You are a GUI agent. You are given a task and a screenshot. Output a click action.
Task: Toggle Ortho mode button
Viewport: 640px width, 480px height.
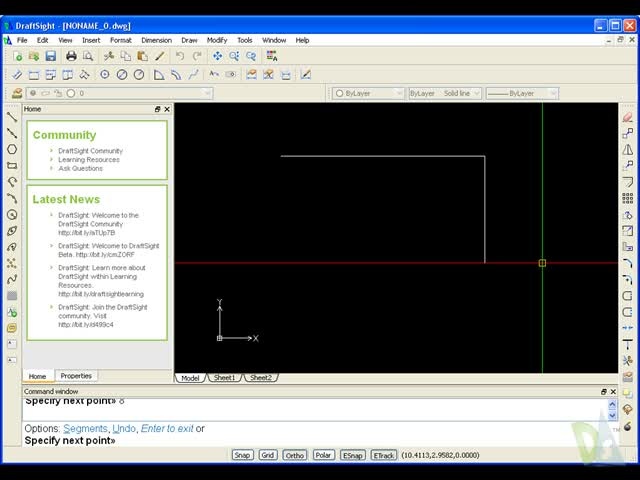tap(294, 455)
